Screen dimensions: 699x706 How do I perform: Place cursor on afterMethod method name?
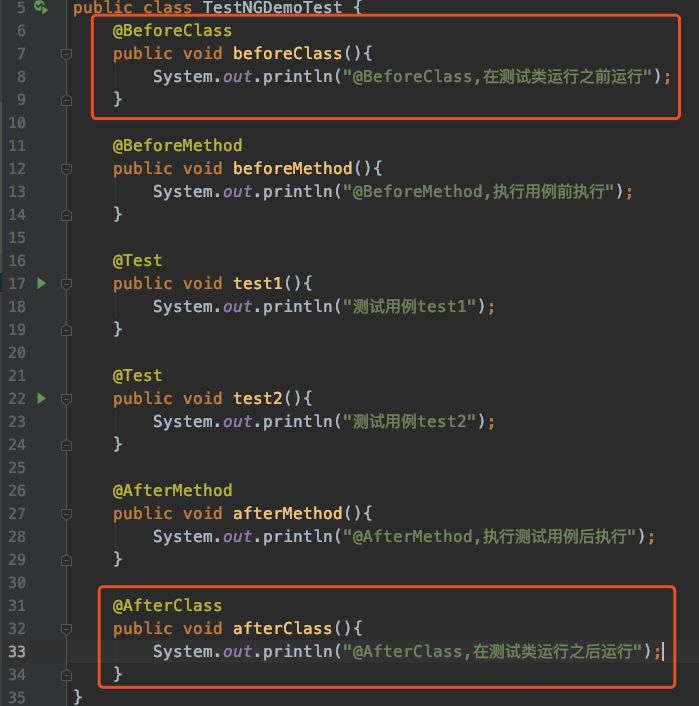(x=287, y=513)
